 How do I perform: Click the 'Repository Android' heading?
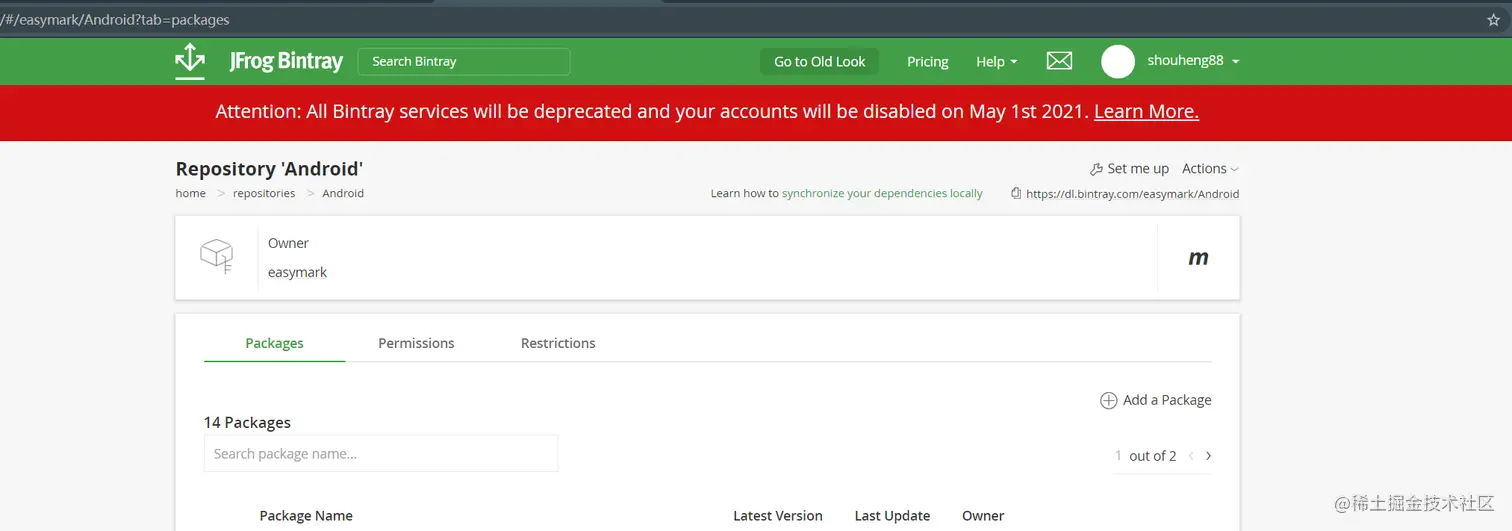269,169
